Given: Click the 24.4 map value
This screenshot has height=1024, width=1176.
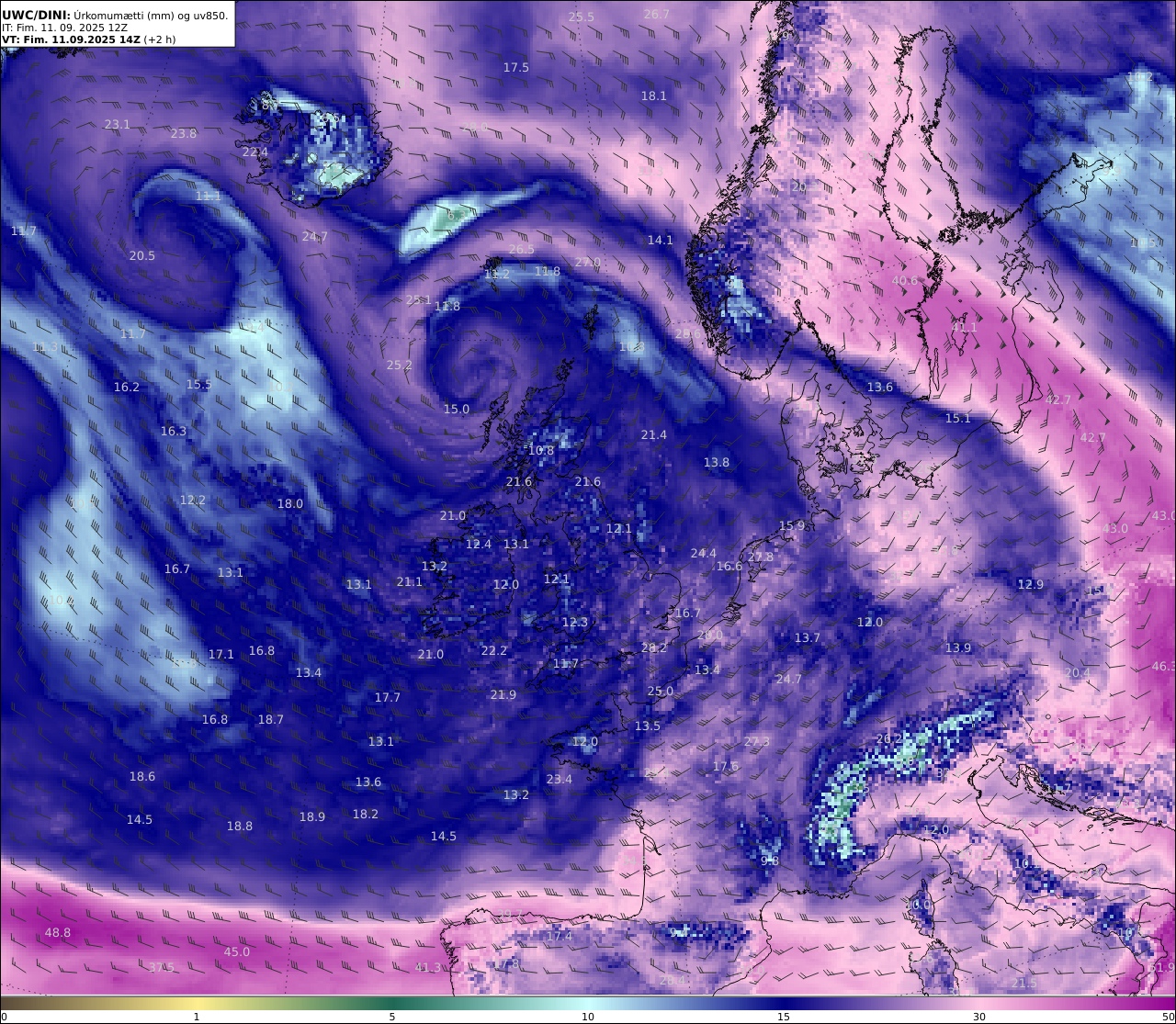Looking at the screenshot, I should [x=704, y=554].
